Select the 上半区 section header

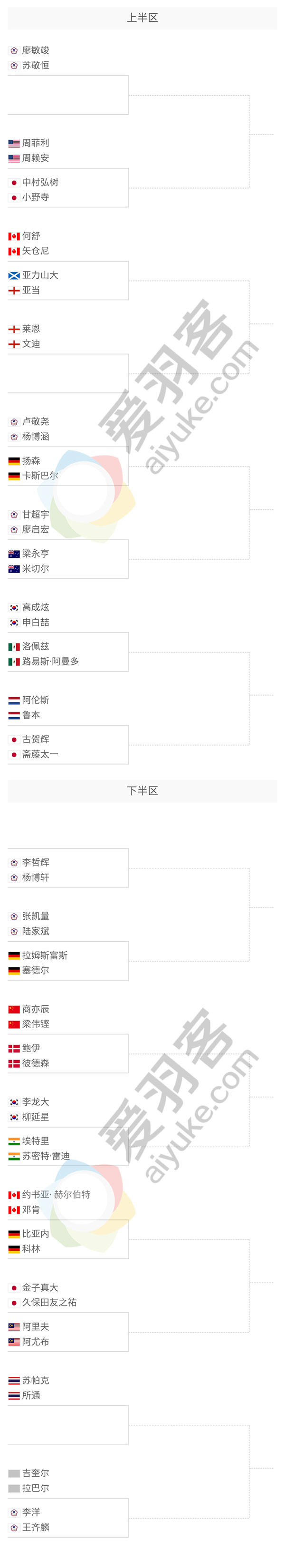(x=142, y=18)
